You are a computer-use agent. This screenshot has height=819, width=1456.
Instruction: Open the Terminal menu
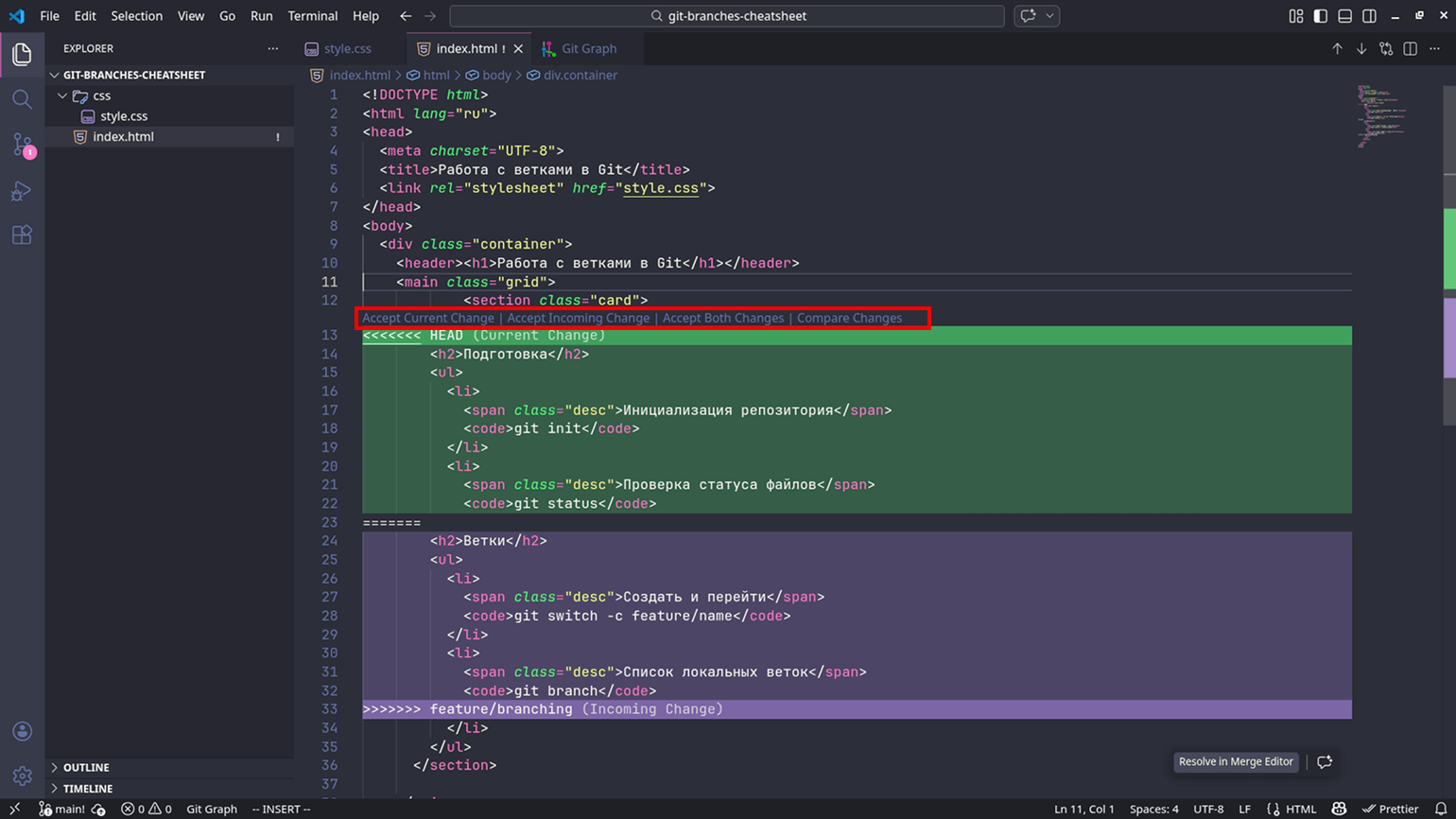[312, 16]
